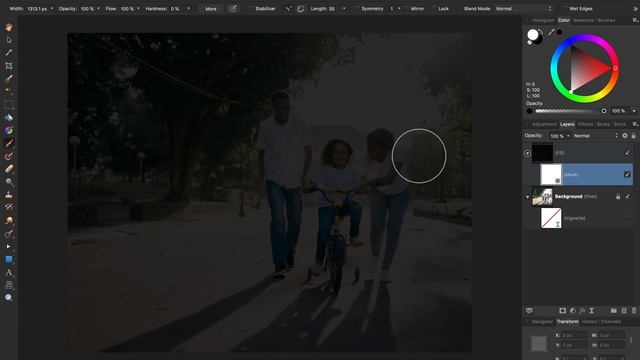640x360 pixels.
Task: Open the layer blend mode Normal dropdown
Action: coord(596,136)
